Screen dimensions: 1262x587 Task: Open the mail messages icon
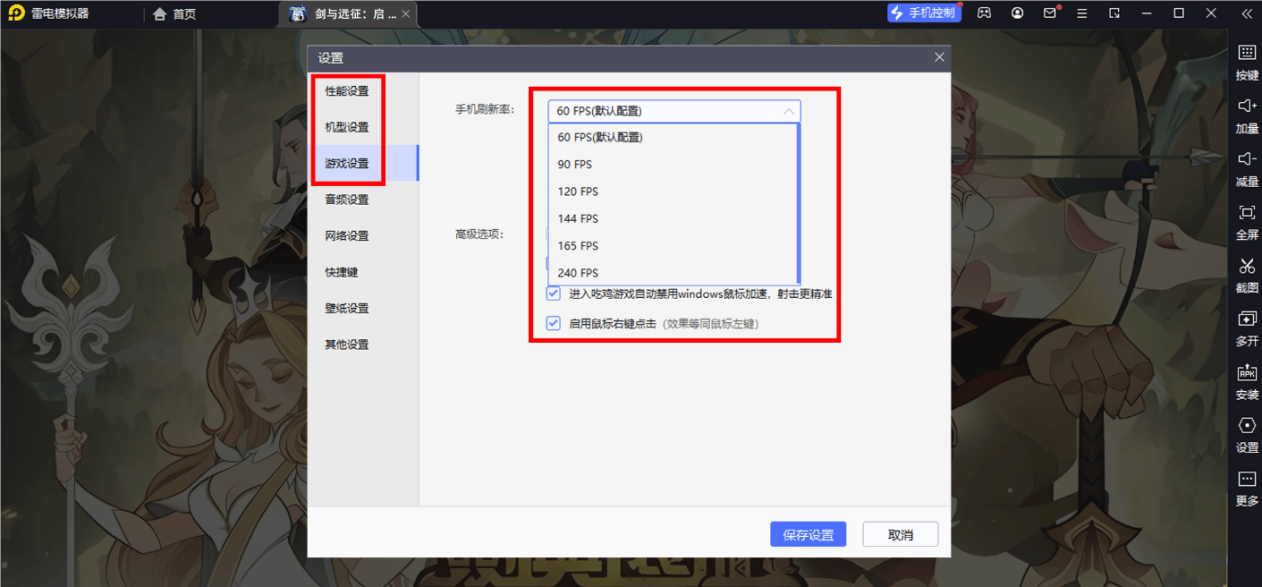(x=1050, y=13)
